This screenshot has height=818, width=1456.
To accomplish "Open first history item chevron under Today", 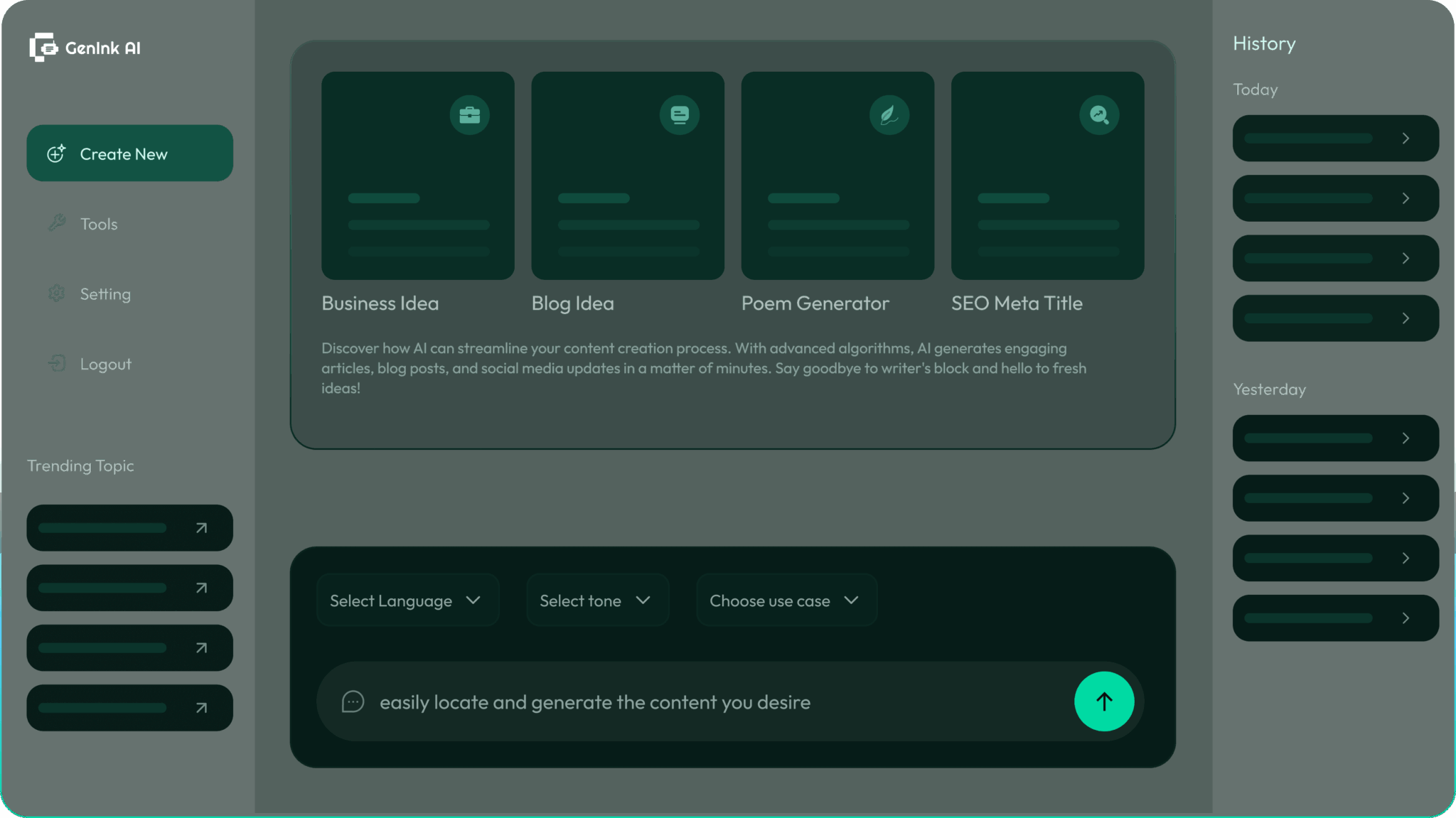I will pyautogui.click(x=1405, y=139).
